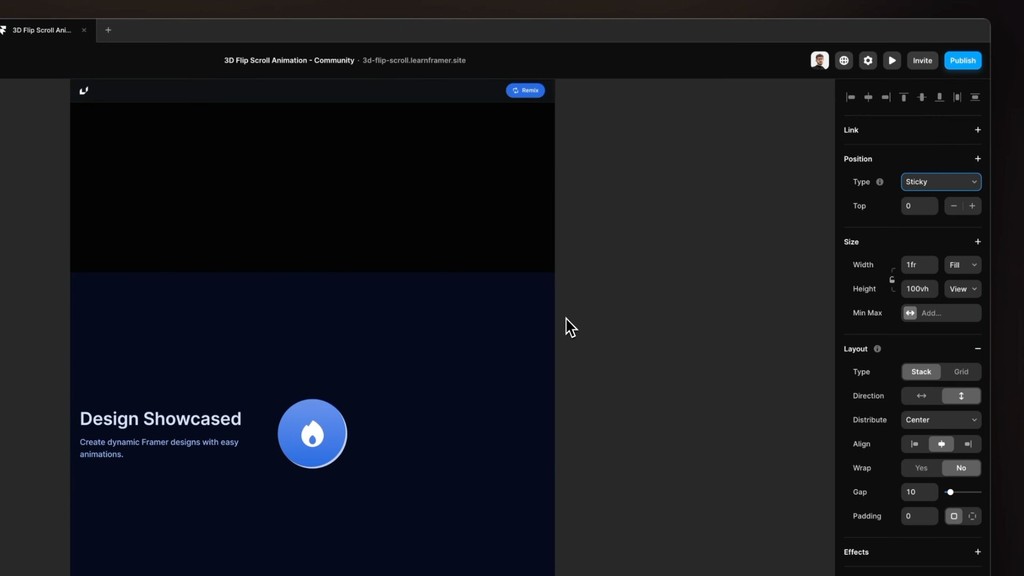Select the align bottom edges icon
Image resolution: width=1024 pixels, height=576 pixels.
tap(940, 97)
